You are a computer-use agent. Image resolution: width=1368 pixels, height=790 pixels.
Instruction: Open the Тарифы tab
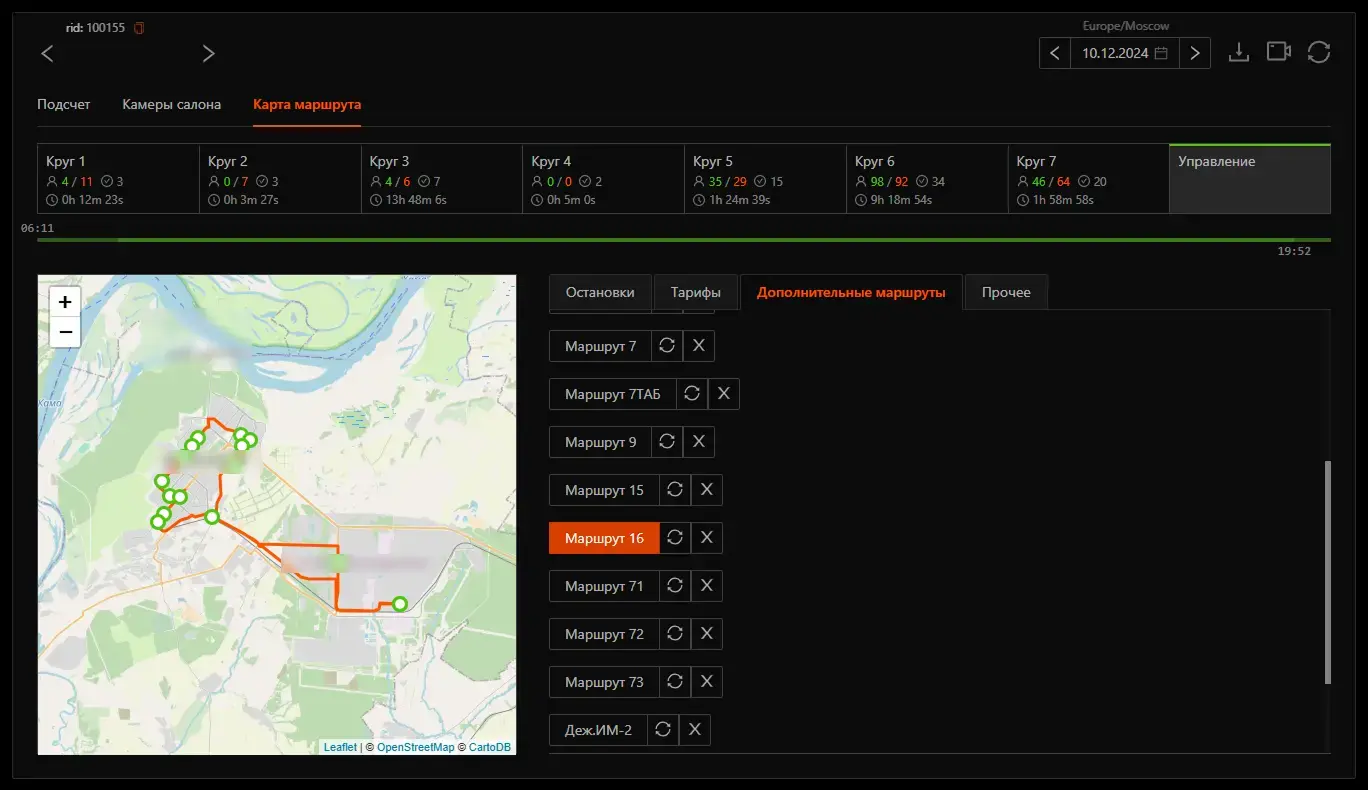coord(696,292)
